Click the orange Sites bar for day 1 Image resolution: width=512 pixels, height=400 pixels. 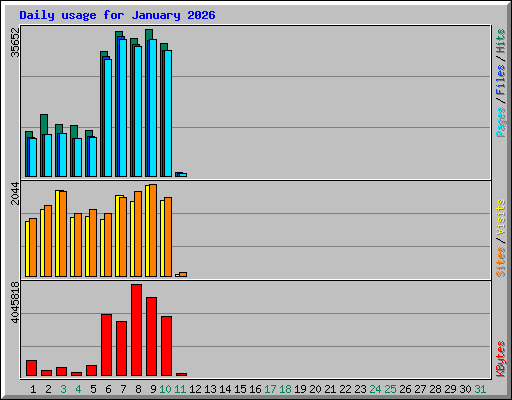tap(33, 247)
